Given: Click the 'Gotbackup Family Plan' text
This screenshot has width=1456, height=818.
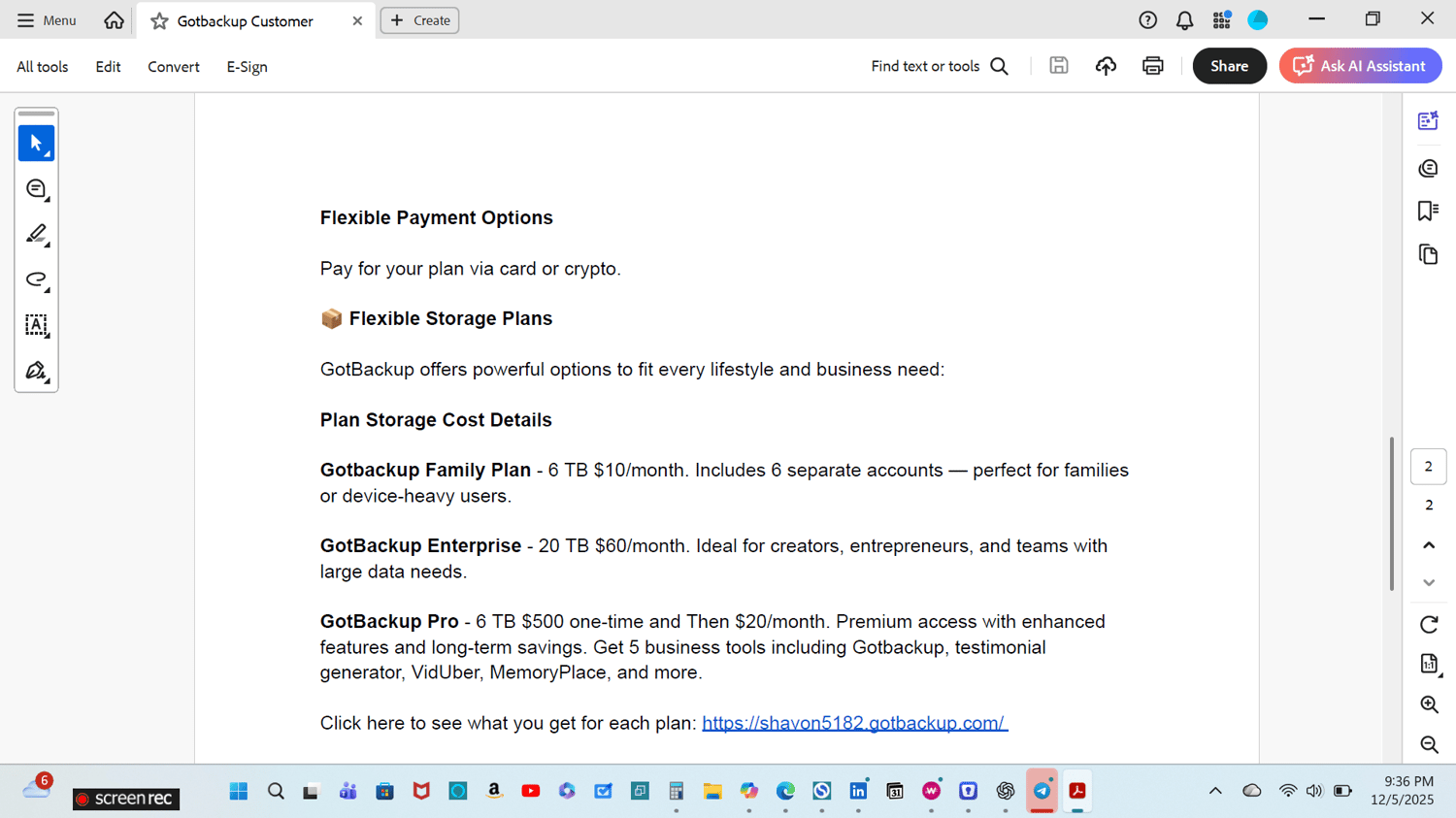Looking at the screenshot, I should coord(425,471).
